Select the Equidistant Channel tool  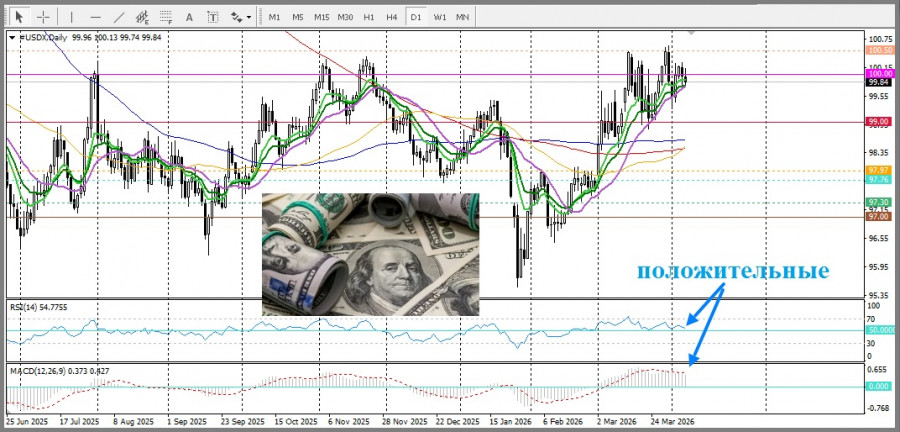tap(142, 17)
